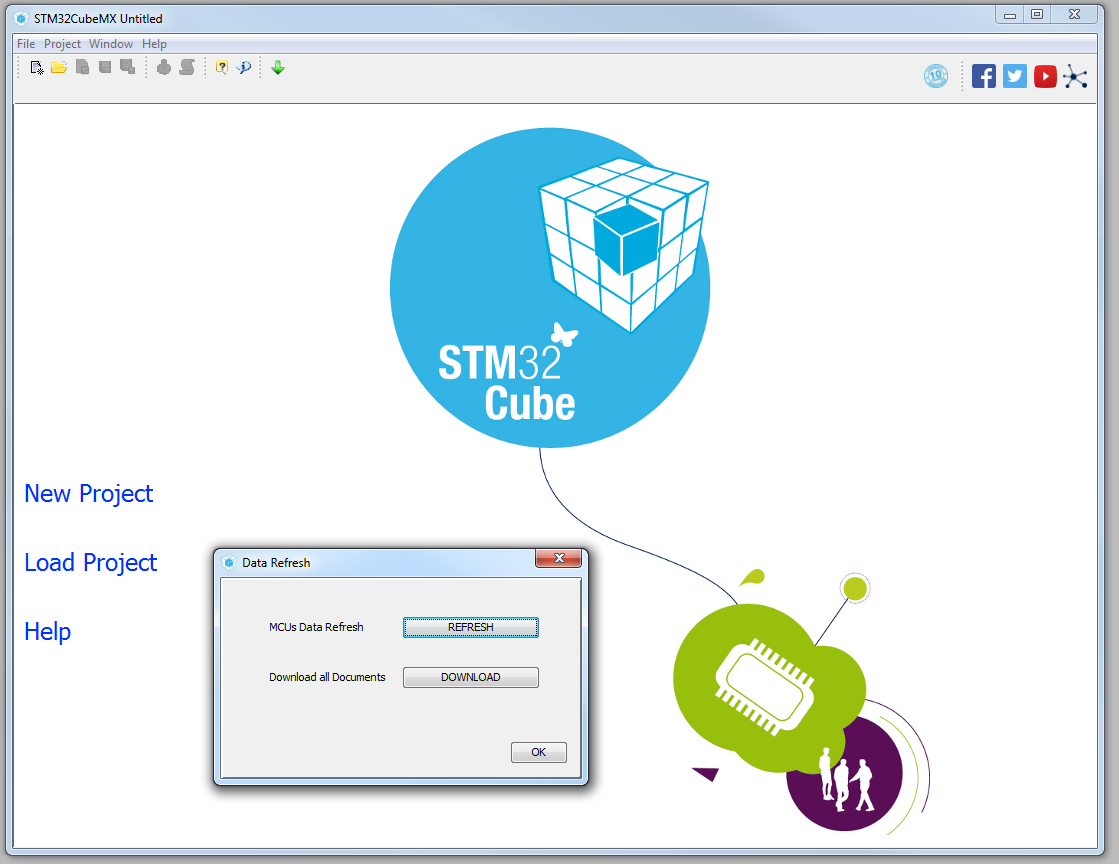Click the grayed Save Project As icon
This screenshot has height=864, width=1119.
pos(128,67)
